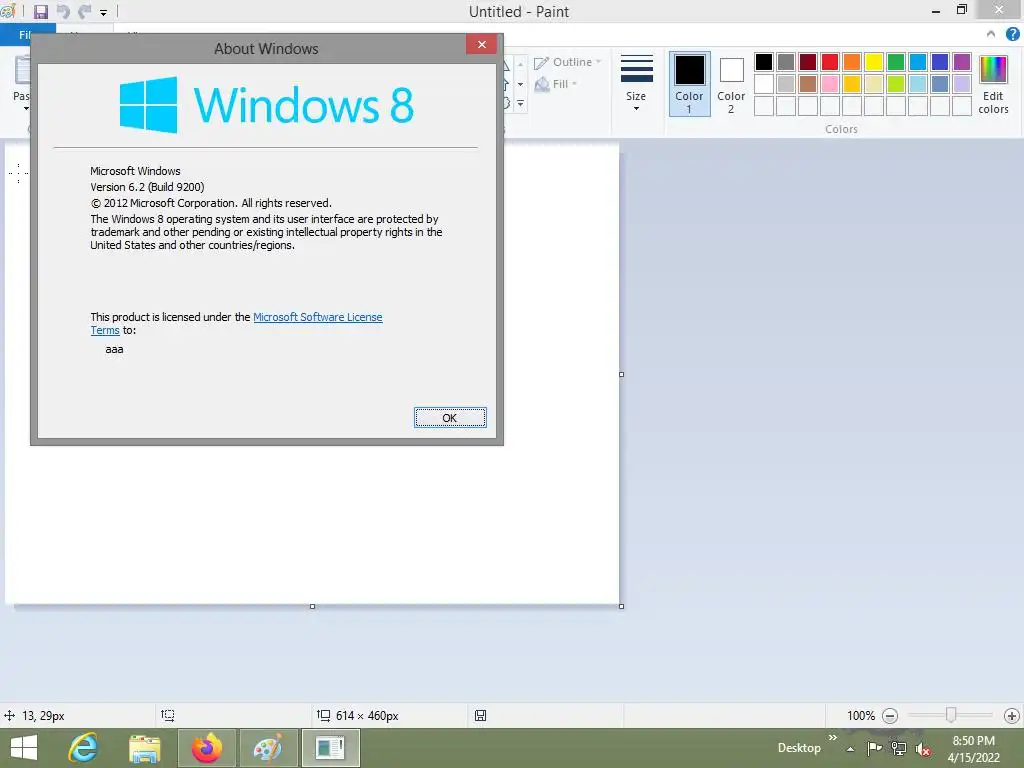Switch to About Windows taskbar button
The height and width of the screenshot is (768, 1024).
pyautogui.click(x=330, y=748)
